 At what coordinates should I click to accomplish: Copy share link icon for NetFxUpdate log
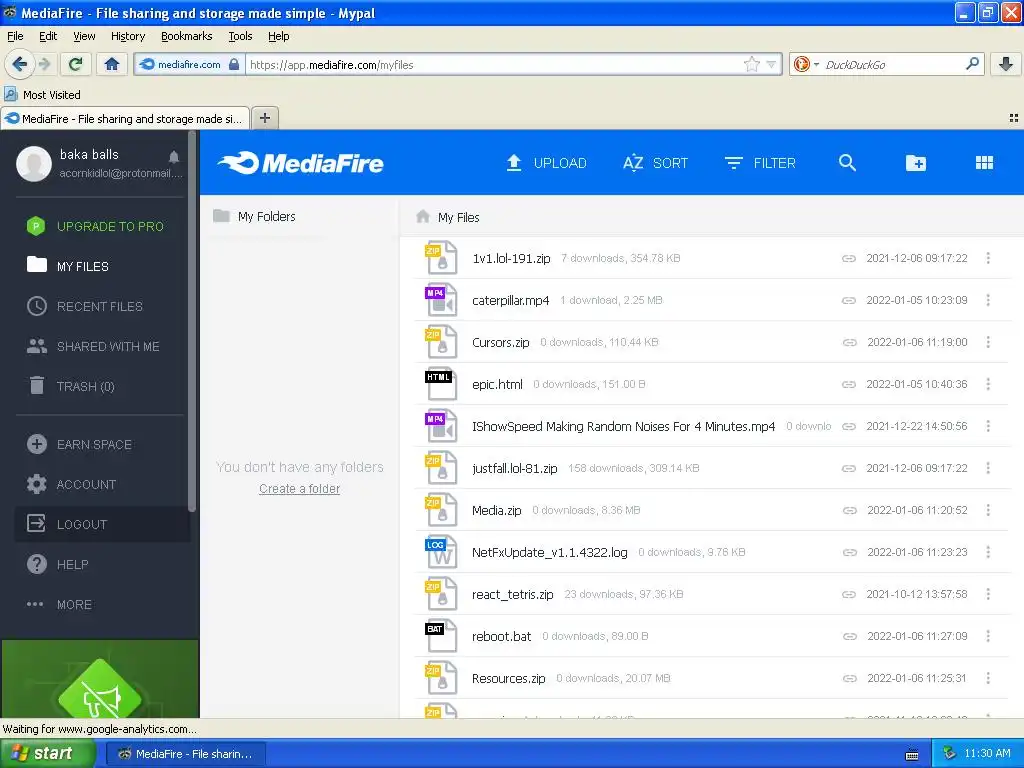[x=848, y=552]
